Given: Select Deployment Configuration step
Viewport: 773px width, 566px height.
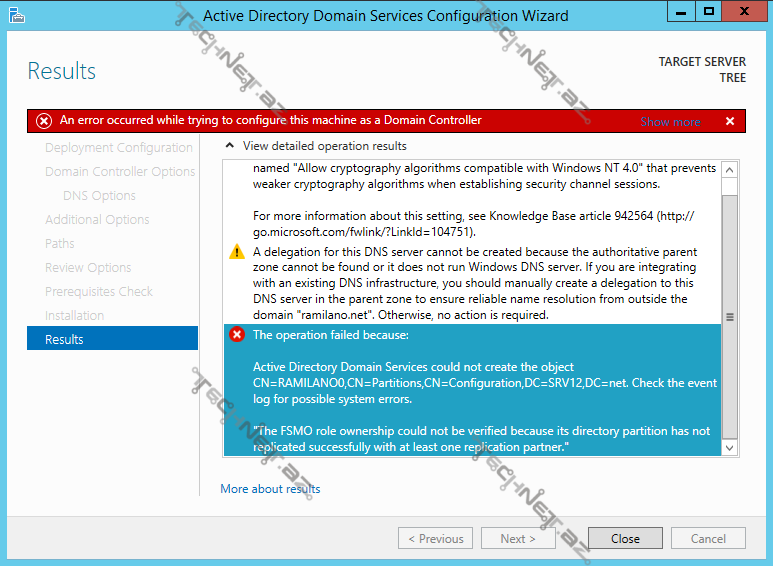Looking at the screenshot, I should pos(118,147).
